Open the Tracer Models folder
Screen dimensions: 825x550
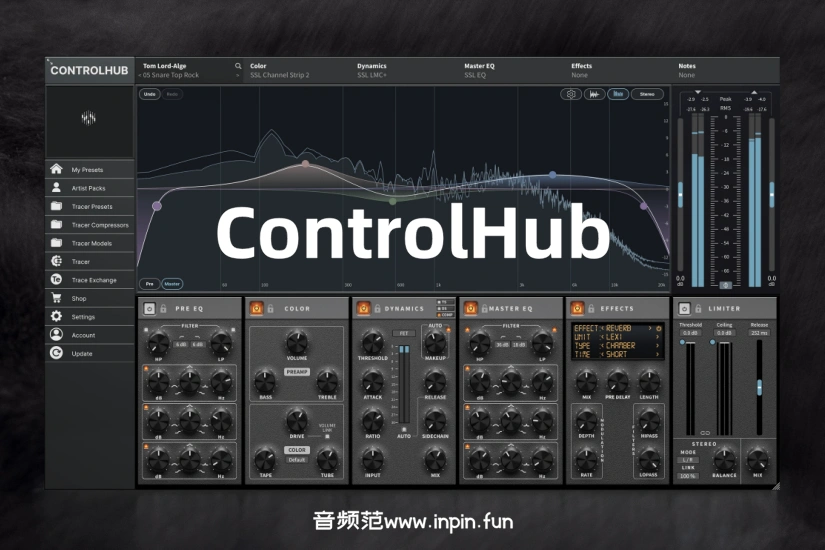pos(56,243)
